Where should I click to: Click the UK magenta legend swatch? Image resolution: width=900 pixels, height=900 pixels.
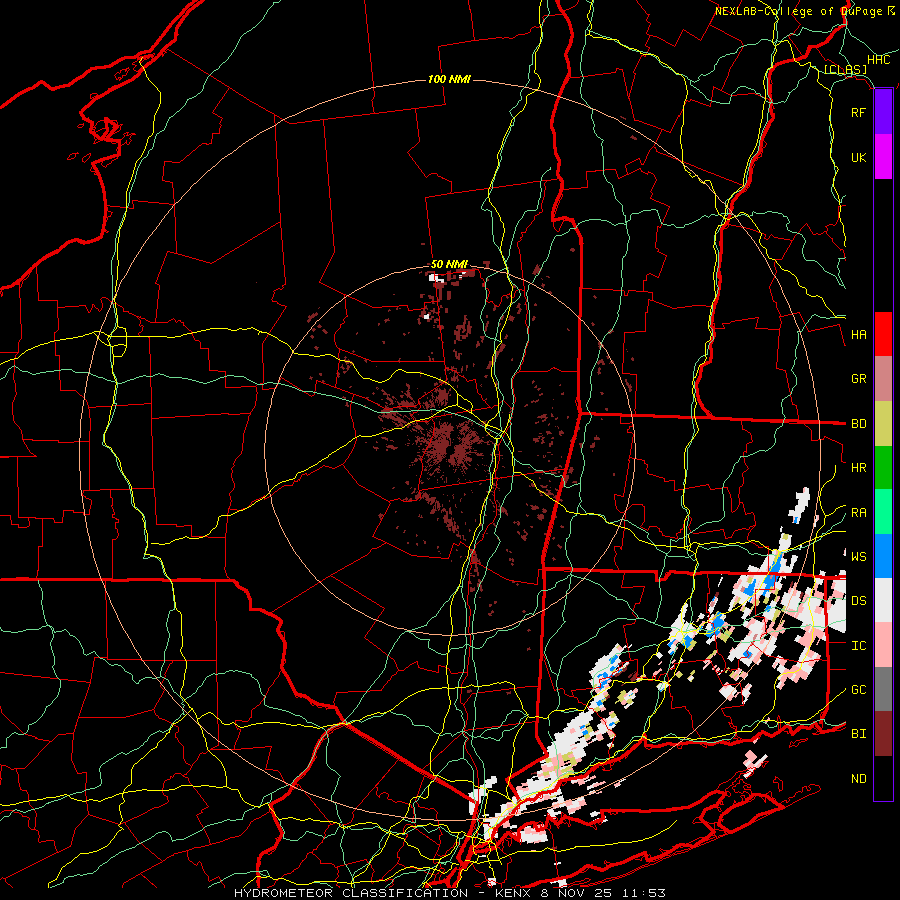pyautogui.click(x=883, y=157)
